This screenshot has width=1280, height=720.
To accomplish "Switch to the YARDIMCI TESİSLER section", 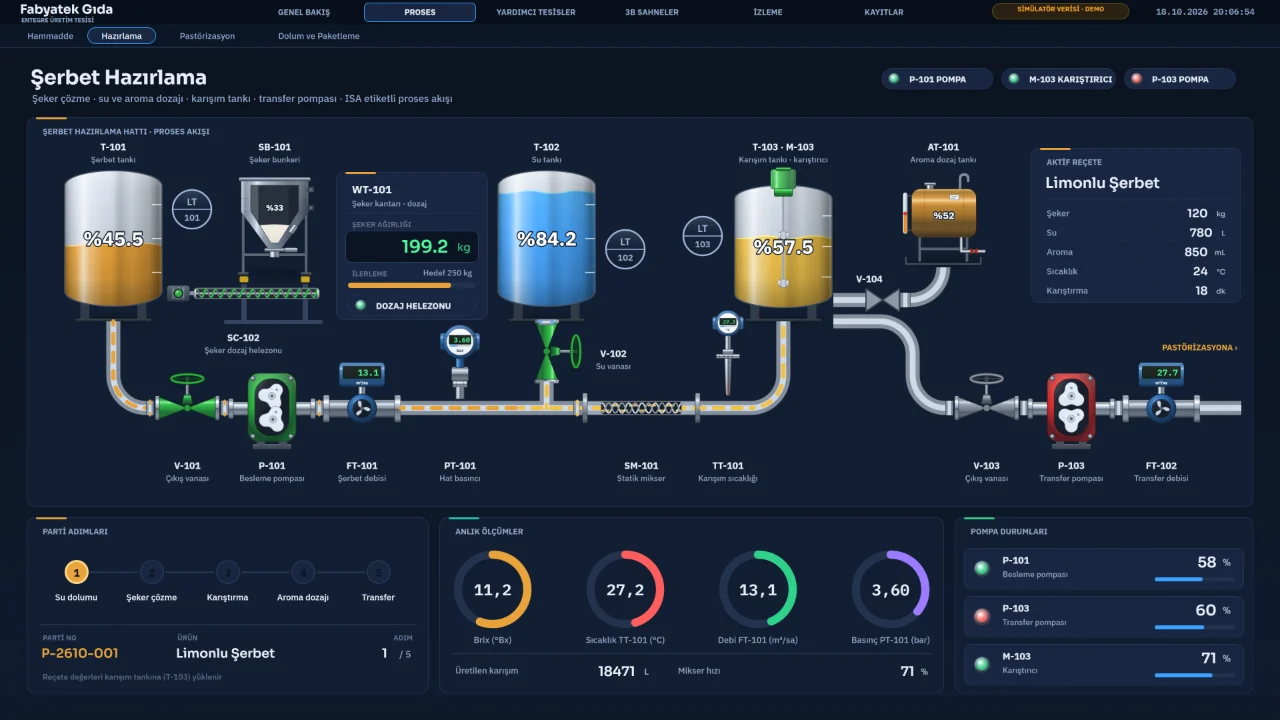I will coord(536,12).
